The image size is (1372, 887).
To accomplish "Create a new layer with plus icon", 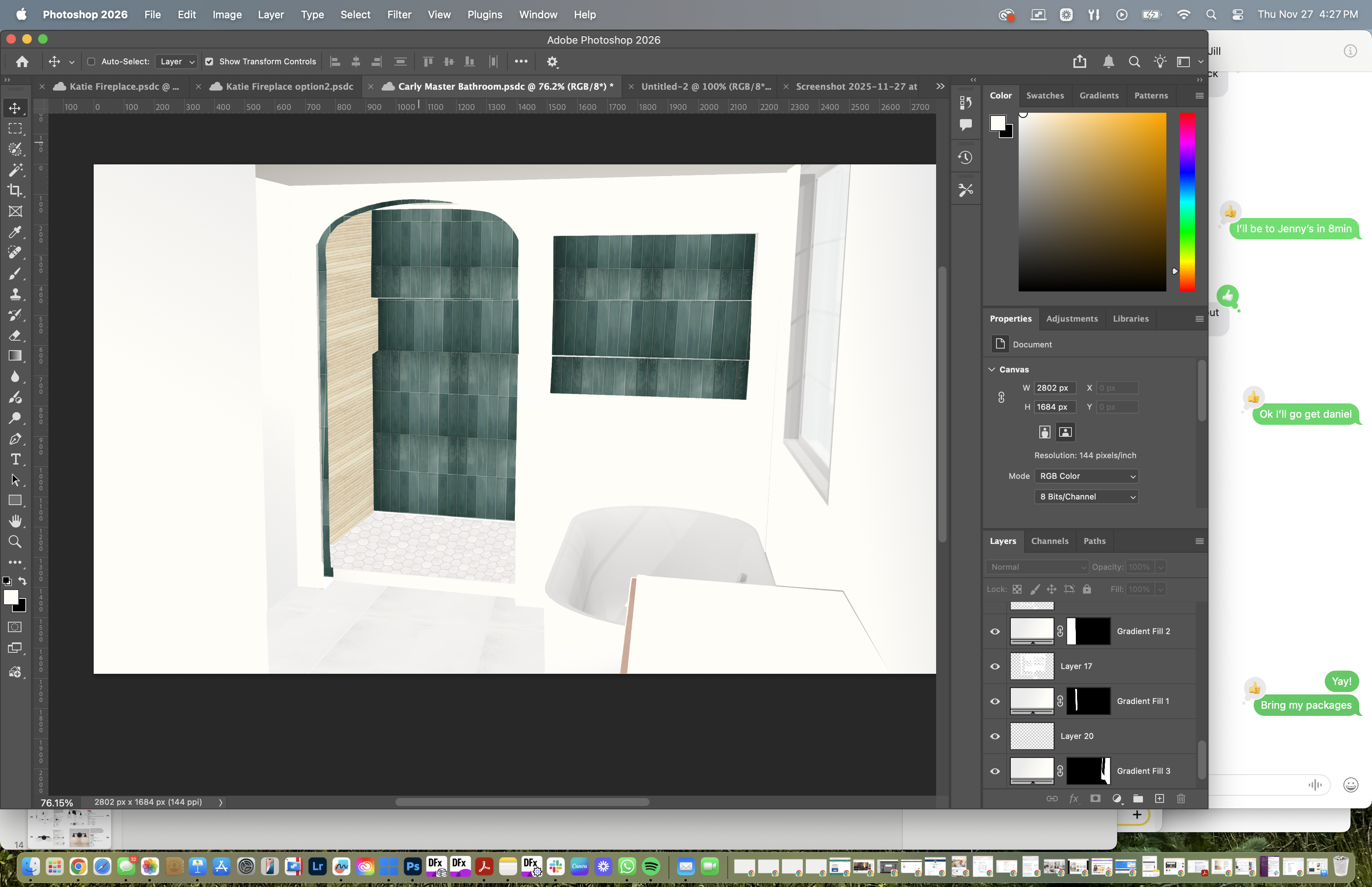I will coord(1159,798).
